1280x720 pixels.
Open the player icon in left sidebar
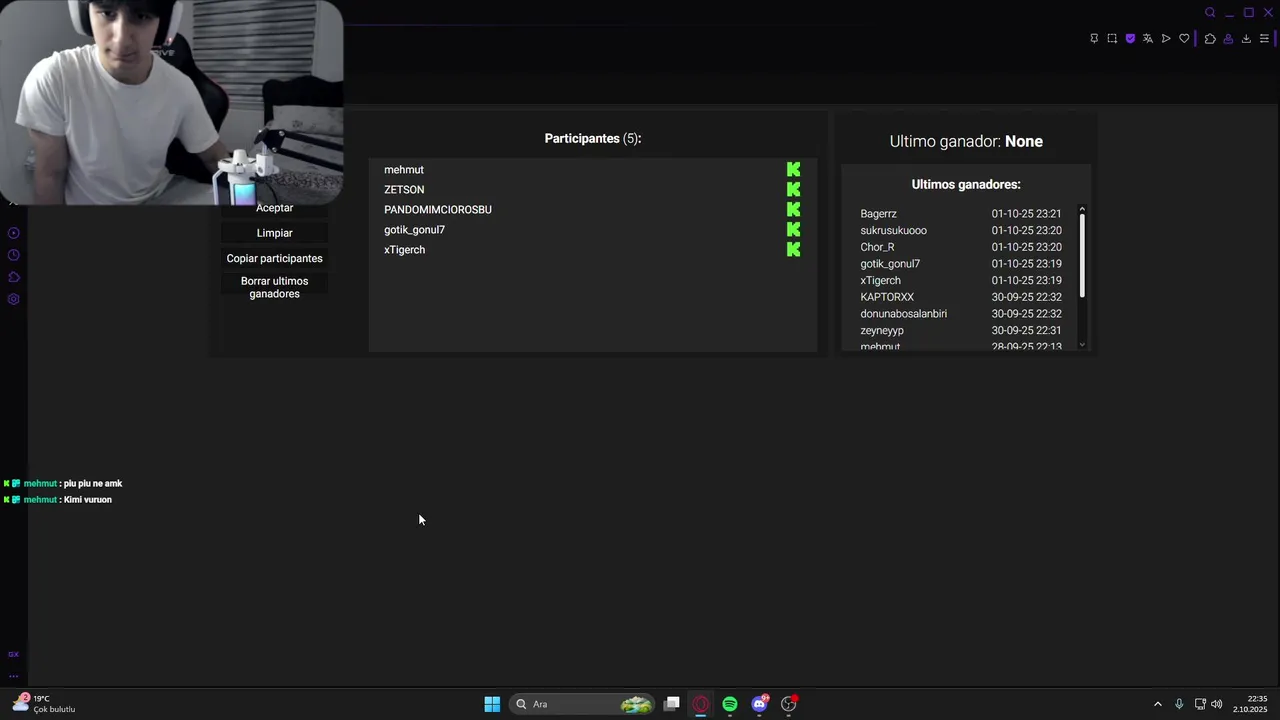click(14, 233)
